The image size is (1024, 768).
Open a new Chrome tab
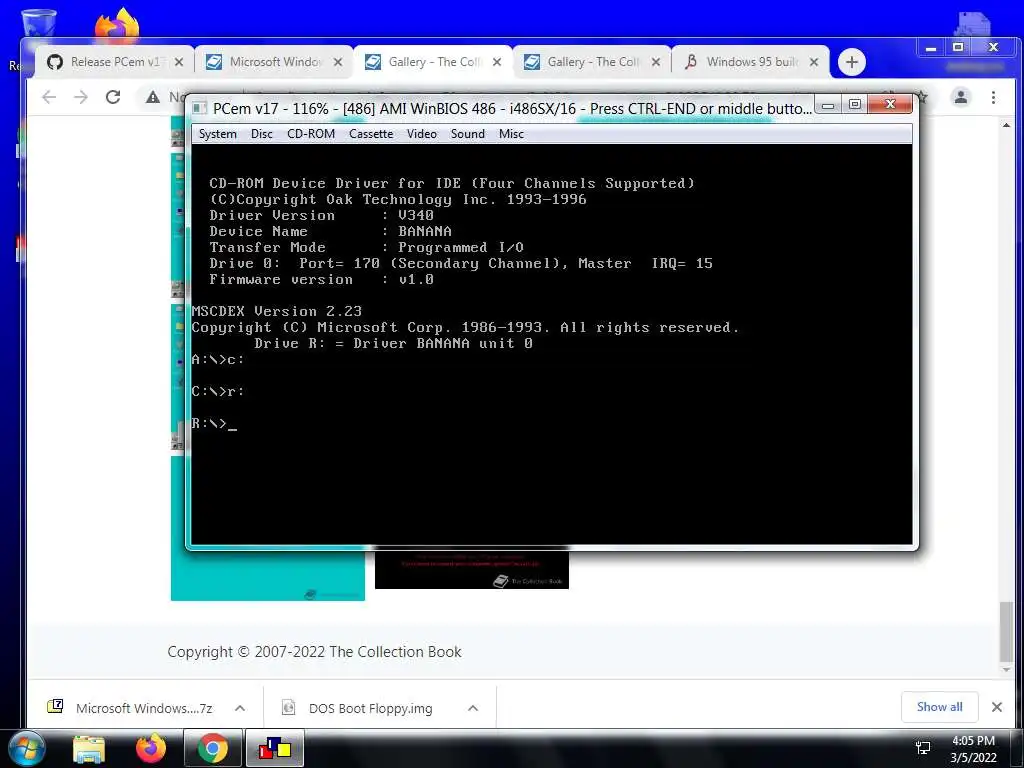[851, 62]
